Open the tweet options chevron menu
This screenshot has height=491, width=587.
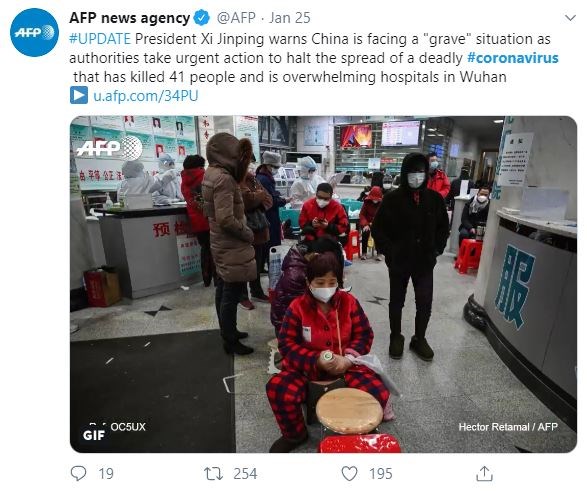tap(570, 18)
